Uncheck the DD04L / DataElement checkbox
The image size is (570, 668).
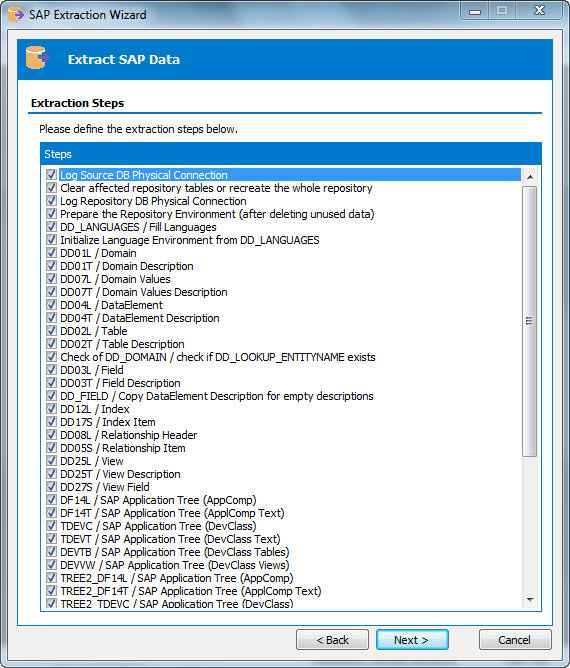(52, 305)
